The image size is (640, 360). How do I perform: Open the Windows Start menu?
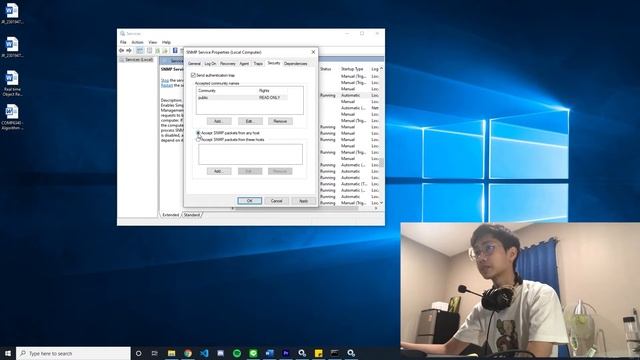tap(8, 353)
